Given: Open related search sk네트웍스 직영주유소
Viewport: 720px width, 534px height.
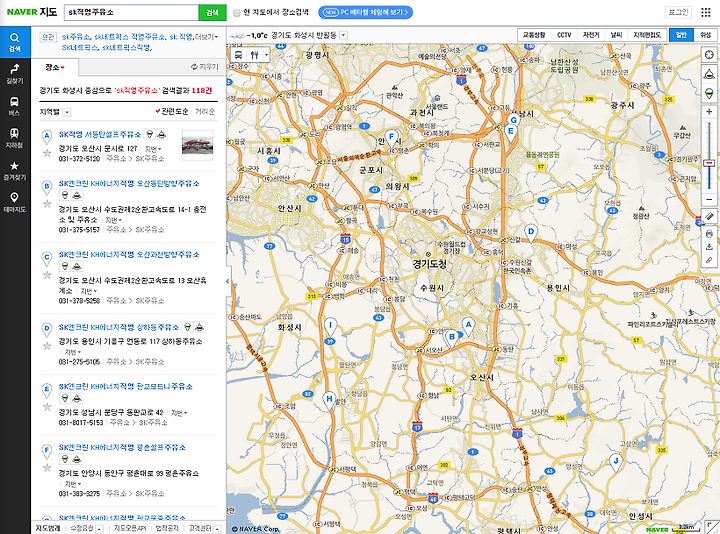Looking at the screenshot, I should (129, 37).
